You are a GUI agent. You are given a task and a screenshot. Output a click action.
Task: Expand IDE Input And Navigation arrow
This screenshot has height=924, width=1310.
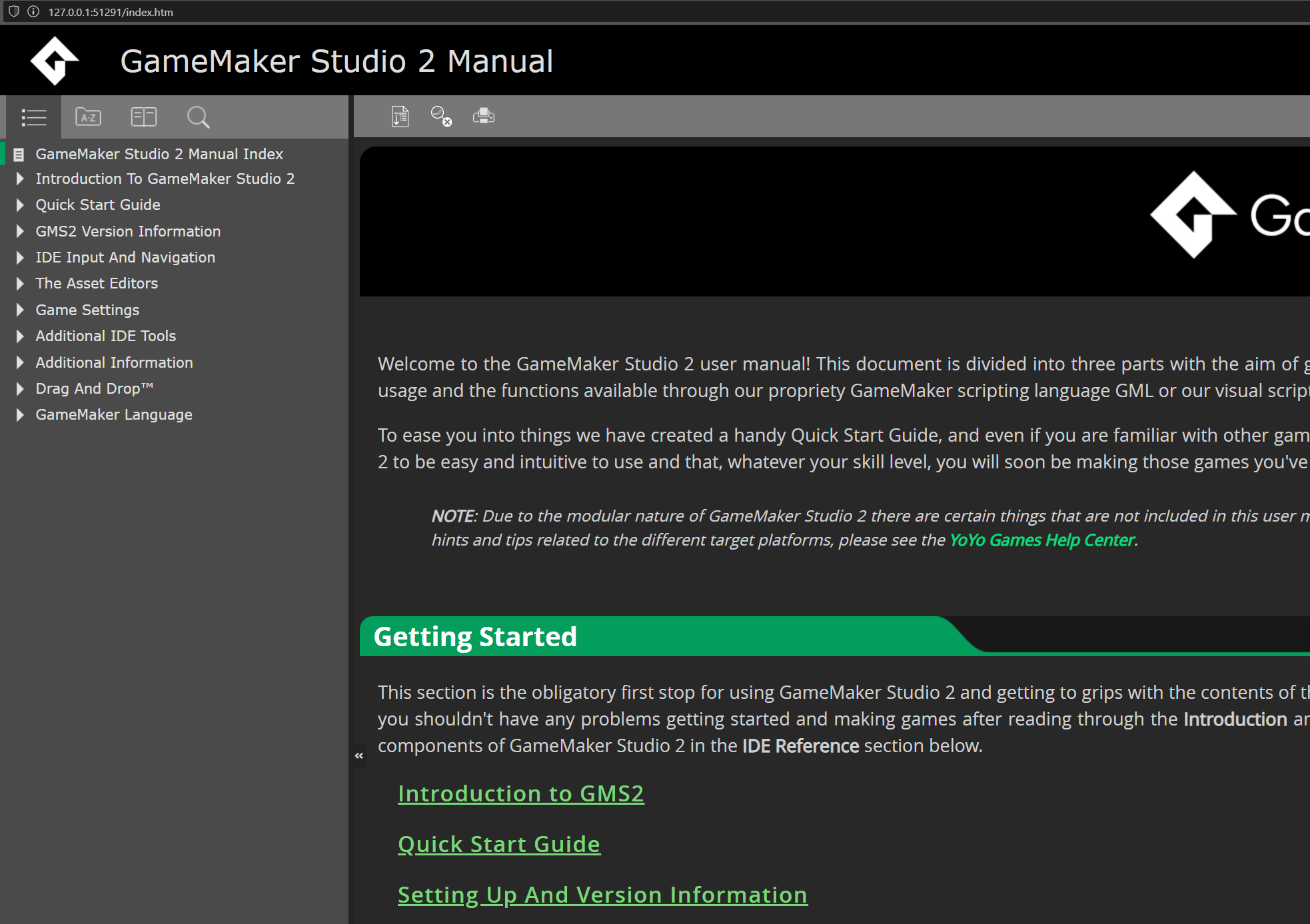point(20,257)
